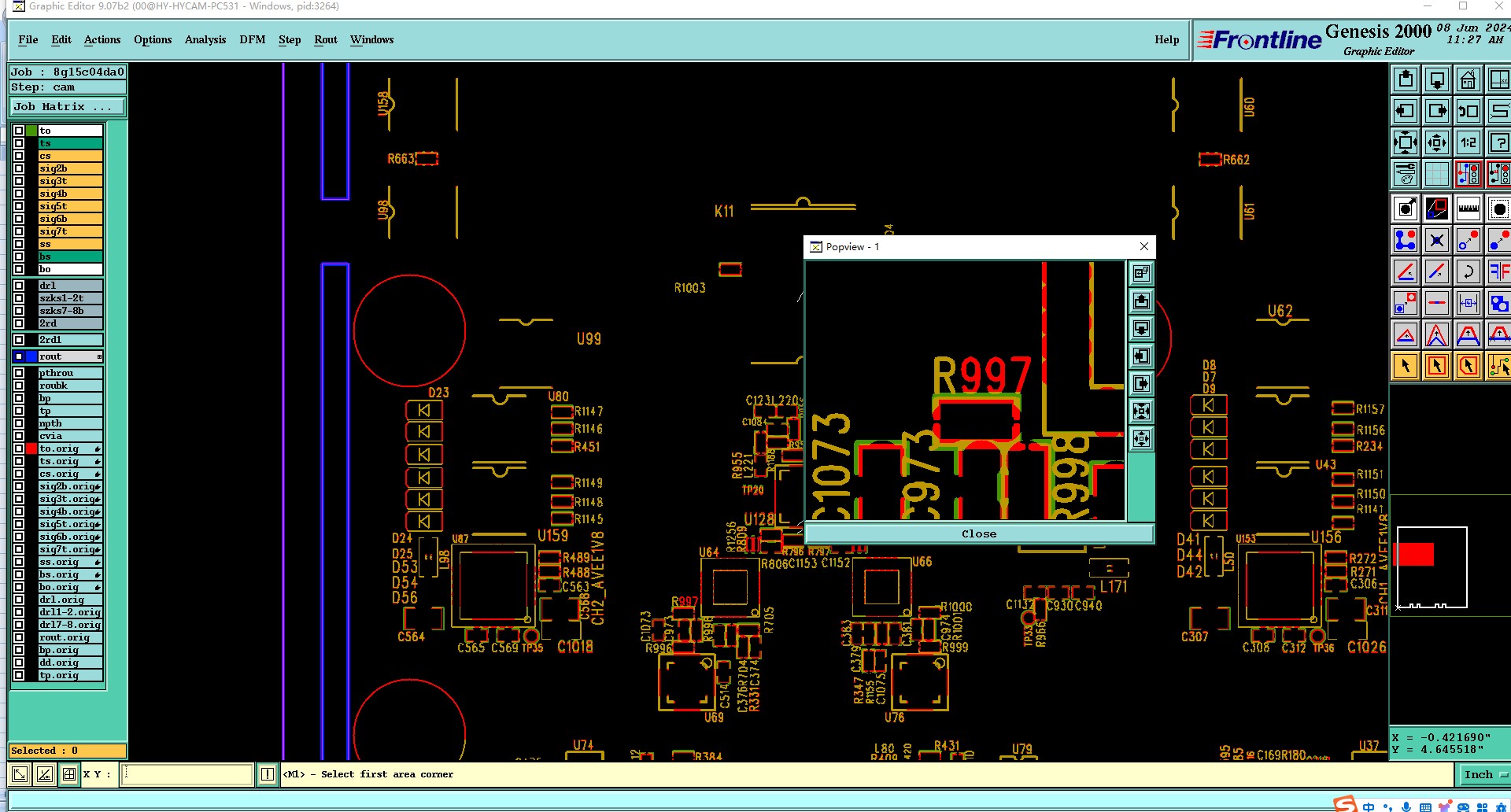
Task: Open the Options menu
Action: (x=153, y=39)
